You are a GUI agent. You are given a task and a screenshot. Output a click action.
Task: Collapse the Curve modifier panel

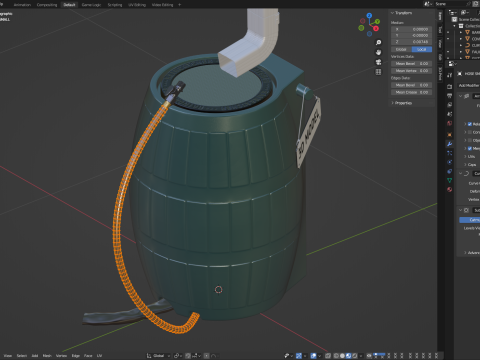tap(461, 173)
